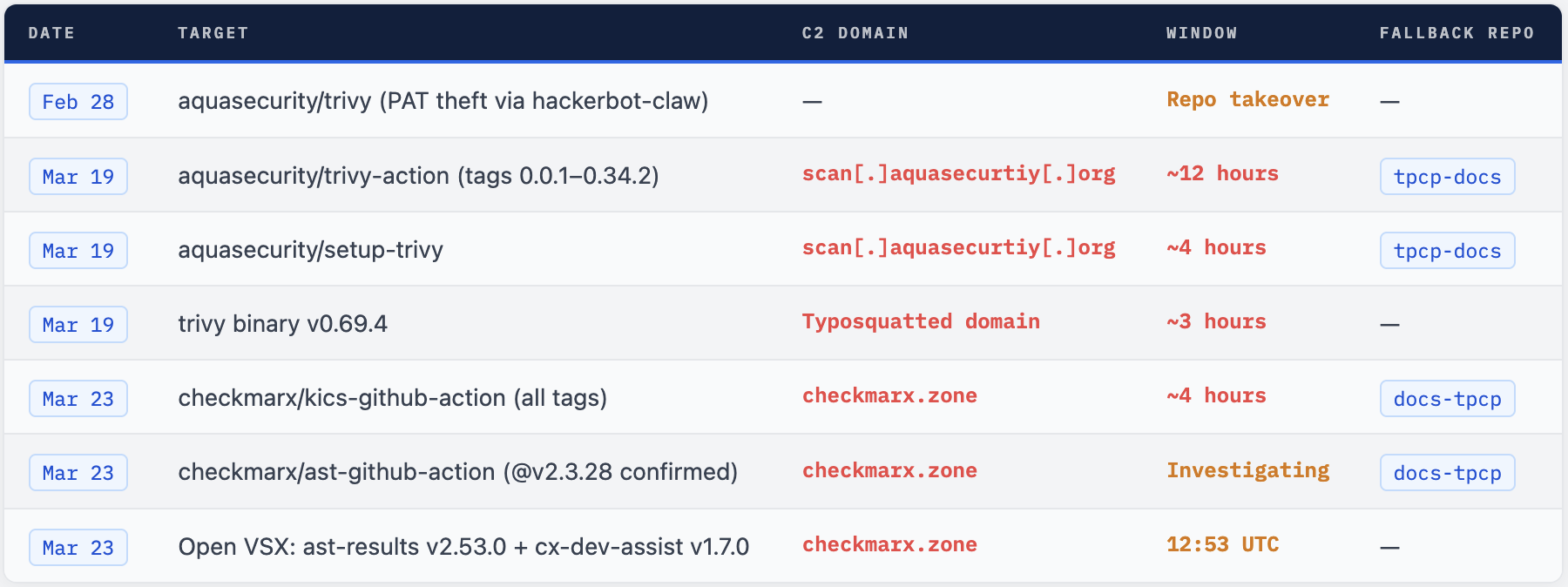Select docs-tpcp badge in kics-github-action row
This screenshot has width=1568, height=587.
[x=1447, y=399]
